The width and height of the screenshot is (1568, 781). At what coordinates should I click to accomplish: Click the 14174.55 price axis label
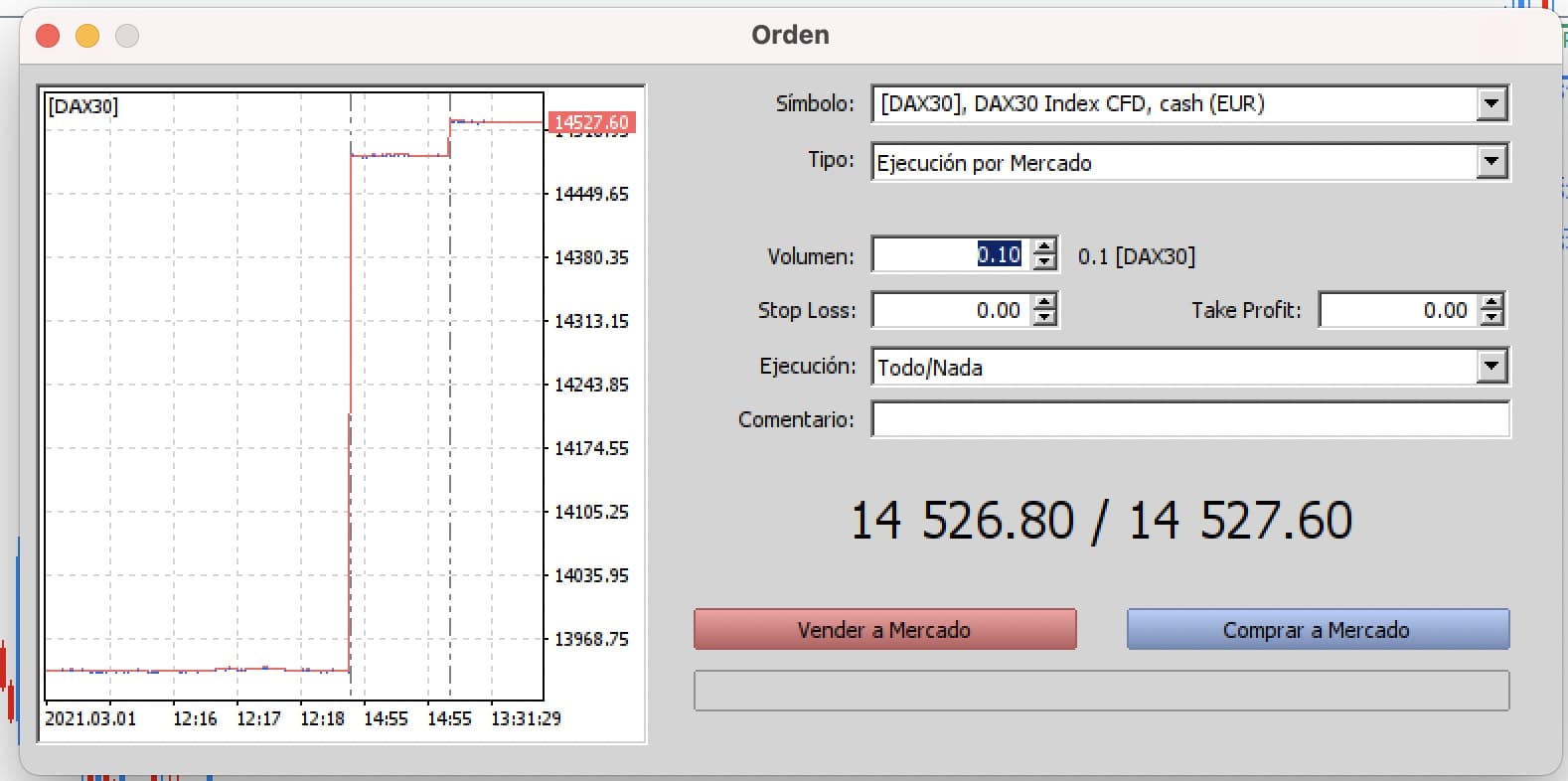point(591,448)
